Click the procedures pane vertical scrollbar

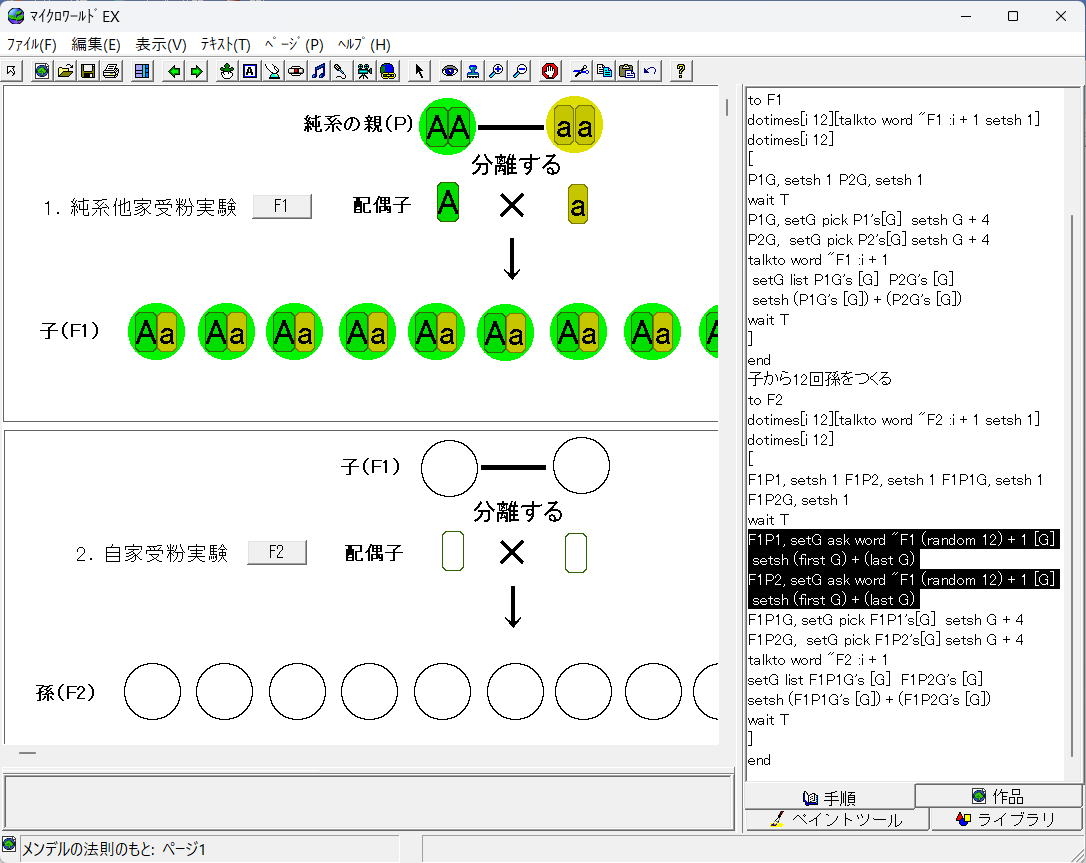pyautogui.click(x=1074, y=485)
